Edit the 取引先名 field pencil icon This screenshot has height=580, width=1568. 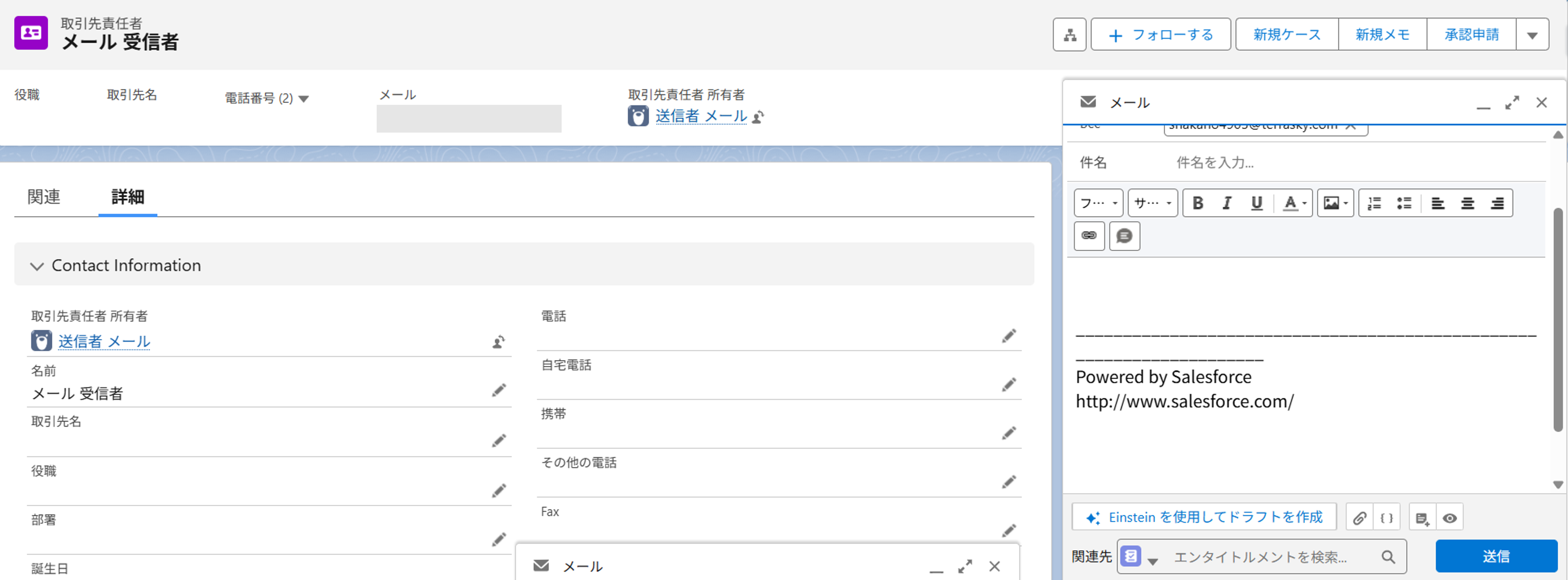point(499,441)
